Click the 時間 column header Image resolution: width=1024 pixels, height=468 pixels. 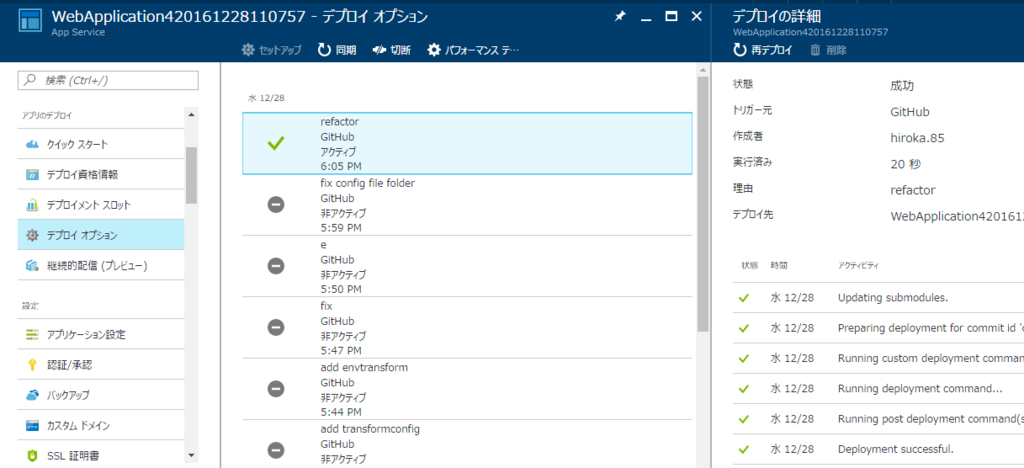pyautogui.click(x=778, y=266)
